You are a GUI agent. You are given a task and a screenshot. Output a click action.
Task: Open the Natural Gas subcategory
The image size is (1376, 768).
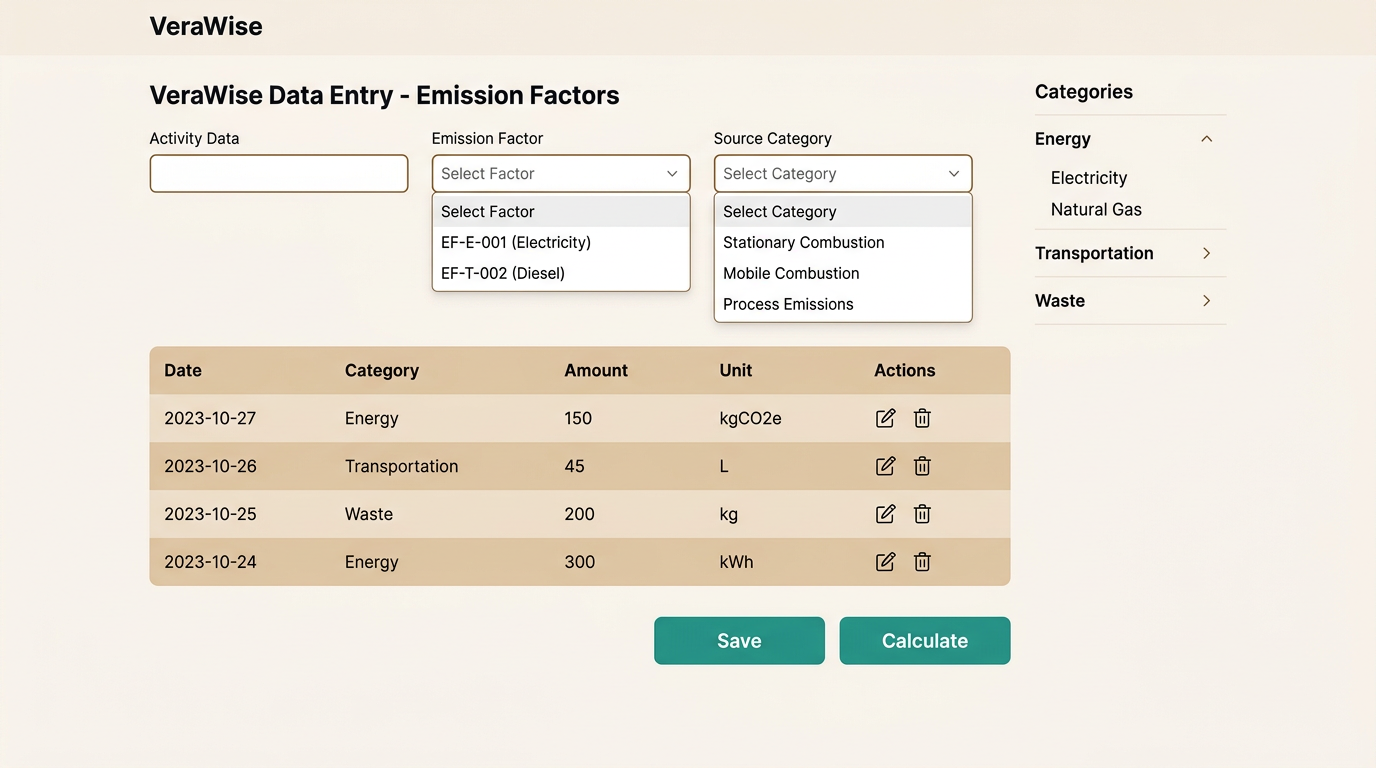point(1096,209)
